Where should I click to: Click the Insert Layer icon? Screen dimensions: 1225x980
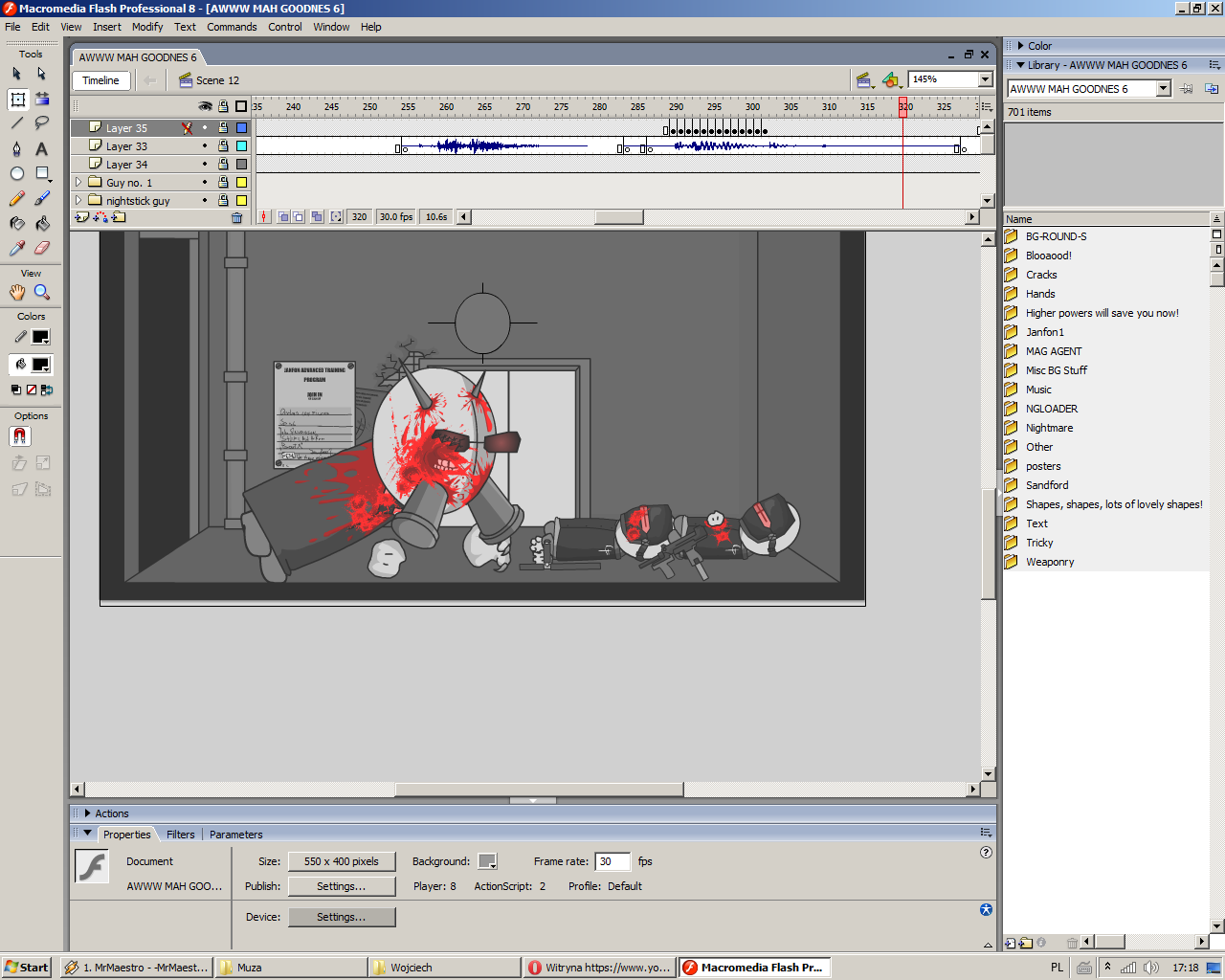pos(82,217)
